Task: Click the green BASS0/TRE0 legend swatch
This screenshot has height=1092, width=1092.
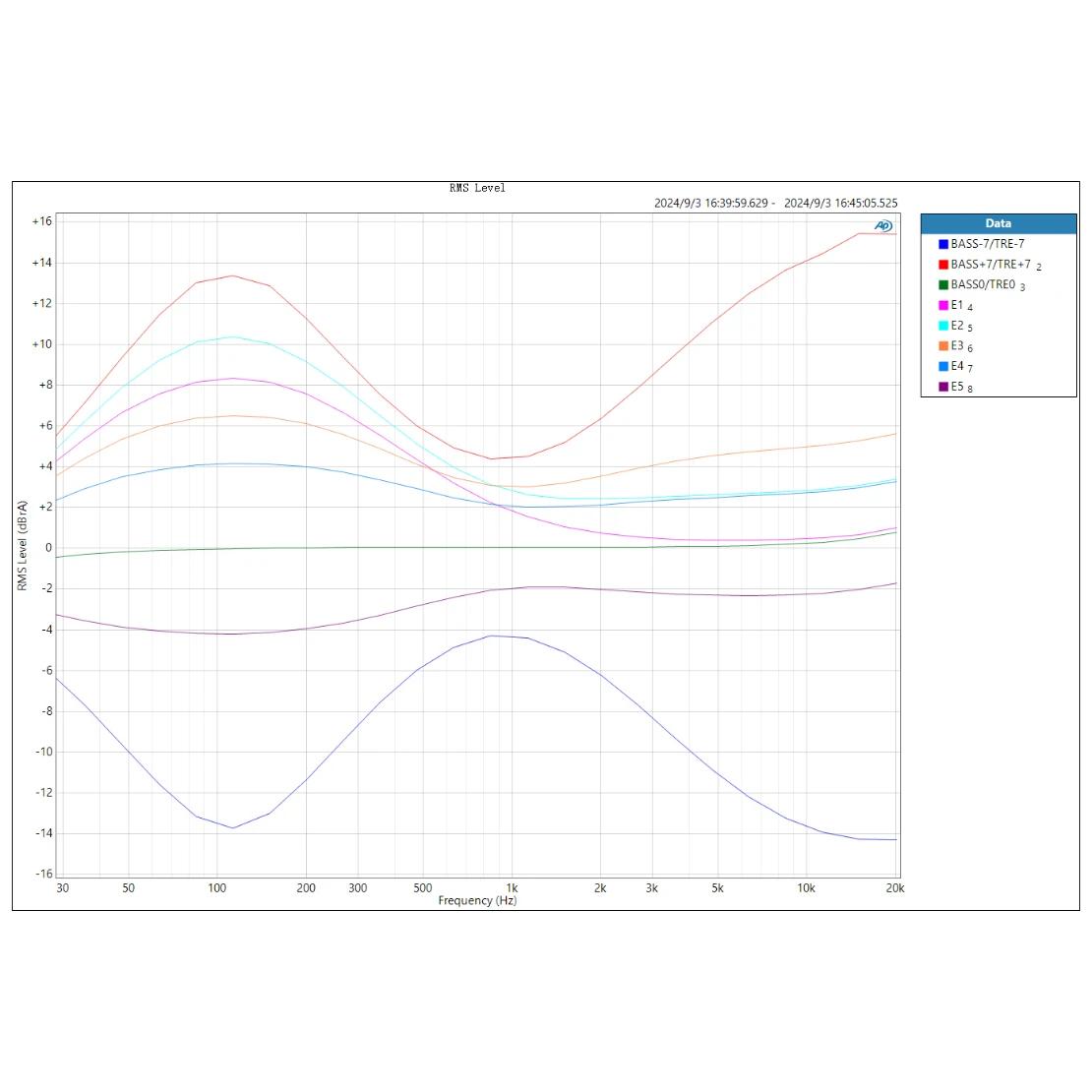Action: coord(943,285)
